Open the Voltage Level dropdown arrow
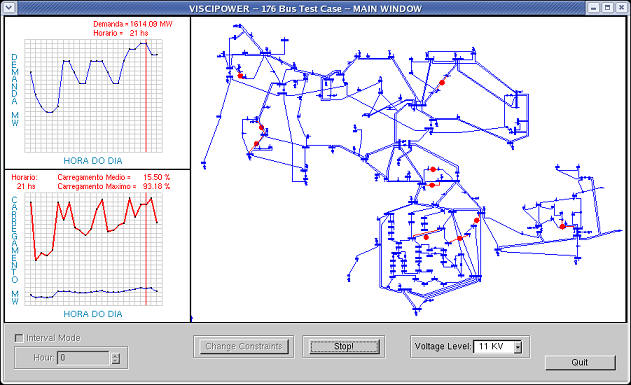 click(518, 347)
